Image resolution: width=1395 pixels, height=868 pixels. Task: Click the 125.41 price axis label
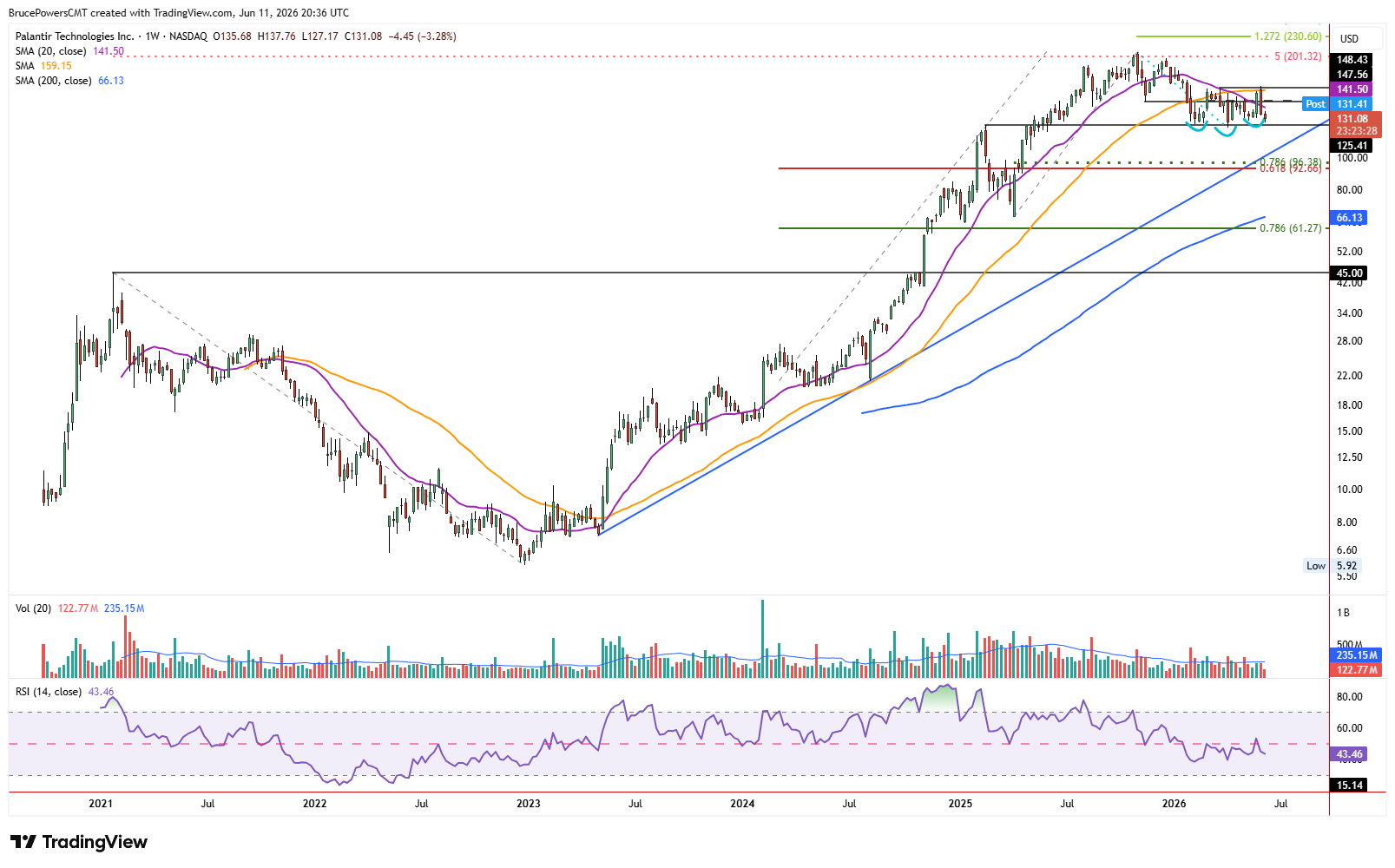tap(1352, 146)
